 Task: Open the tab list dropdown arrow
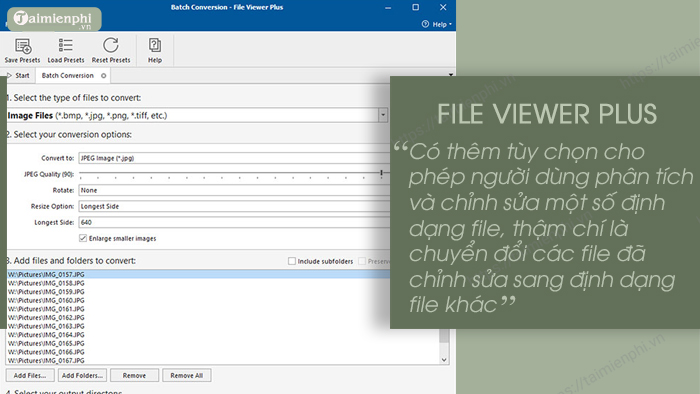tap(451, 75)
